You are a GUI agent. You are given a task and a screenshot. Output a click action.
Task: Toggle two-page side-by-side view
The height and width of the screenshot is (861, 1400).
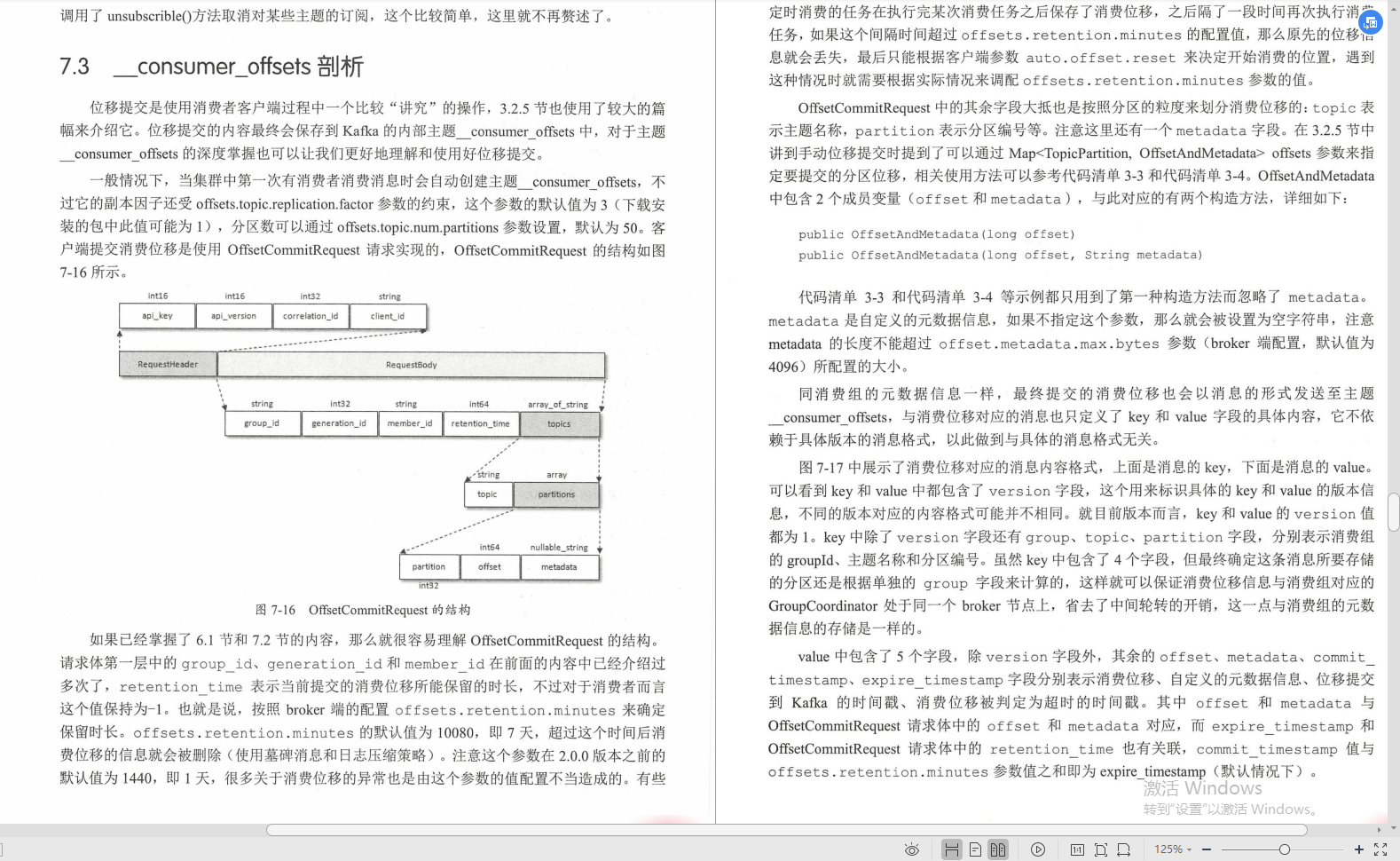(x=998, y=849)
